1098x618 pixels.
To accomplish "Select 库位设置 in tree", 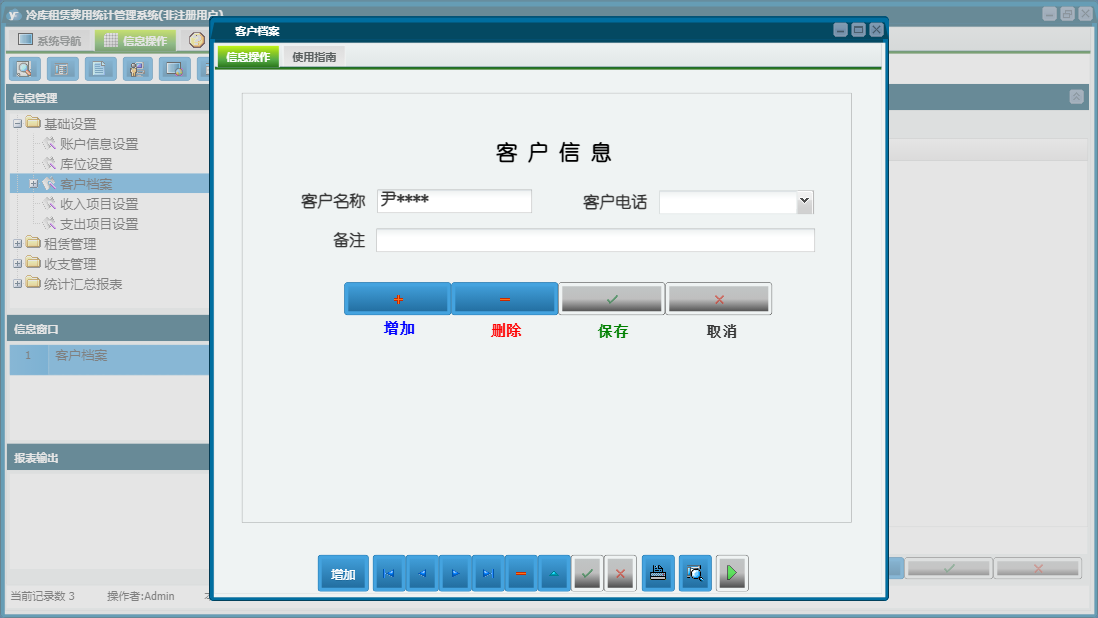I will (85, 164).
